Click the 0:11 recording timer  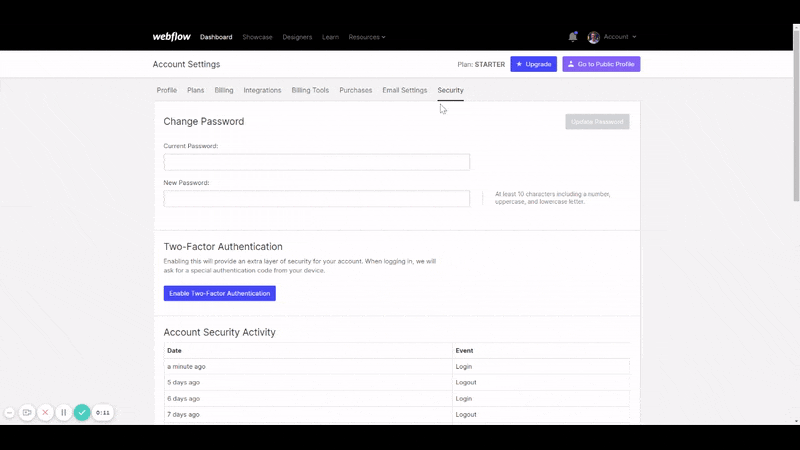[x=103, y=412]
